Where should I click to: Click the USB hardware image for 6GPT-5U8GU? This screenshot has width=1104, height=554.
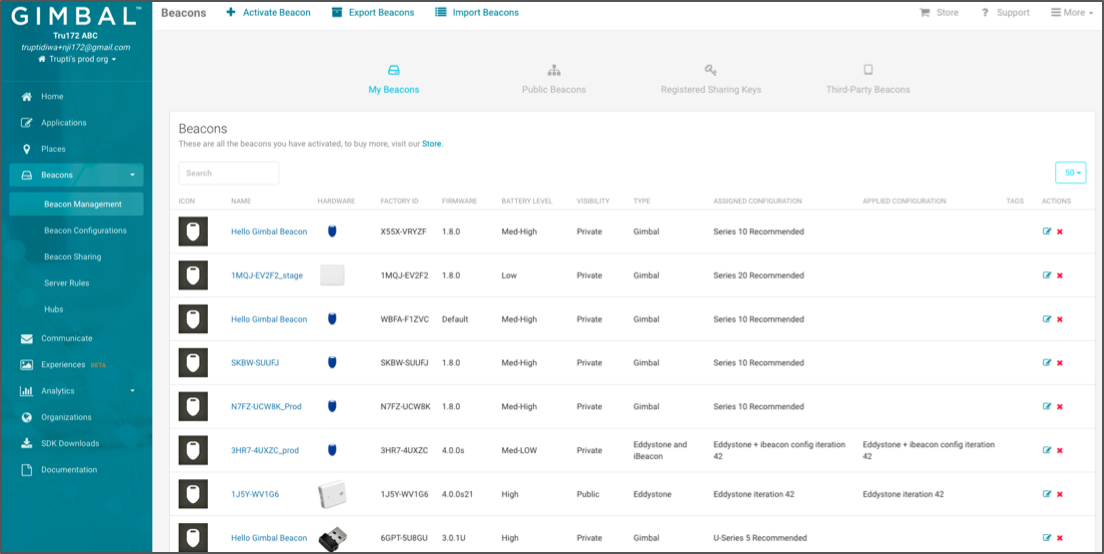pos(332,539)
